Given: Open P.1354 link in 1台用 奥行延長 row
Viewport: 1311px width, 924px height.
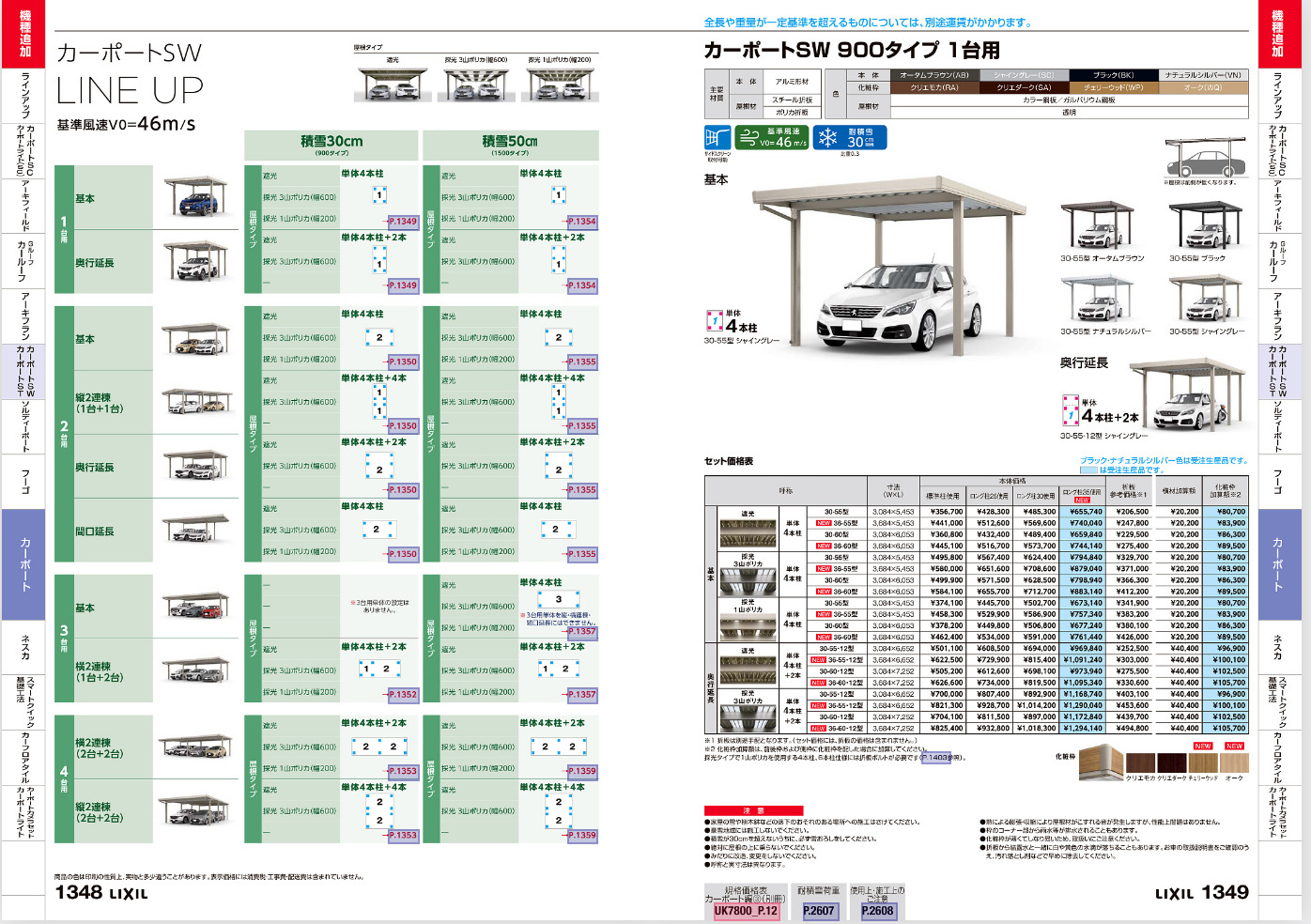Looking at the screenshot, I should tap(581, 285).
